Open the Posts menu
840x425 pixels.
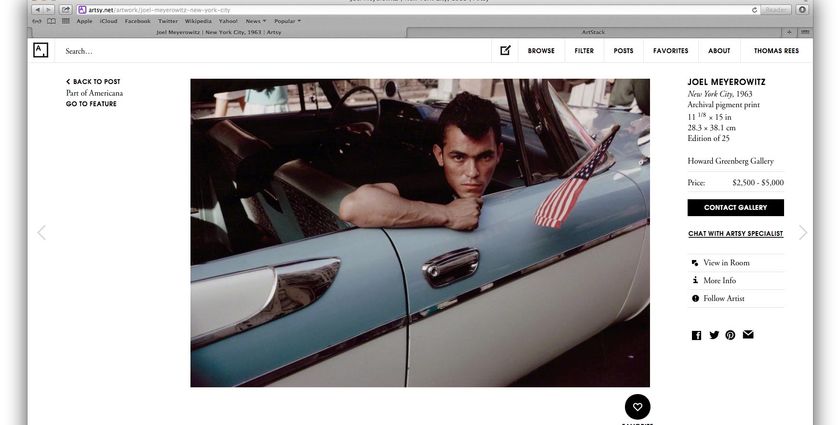point(623,50)
